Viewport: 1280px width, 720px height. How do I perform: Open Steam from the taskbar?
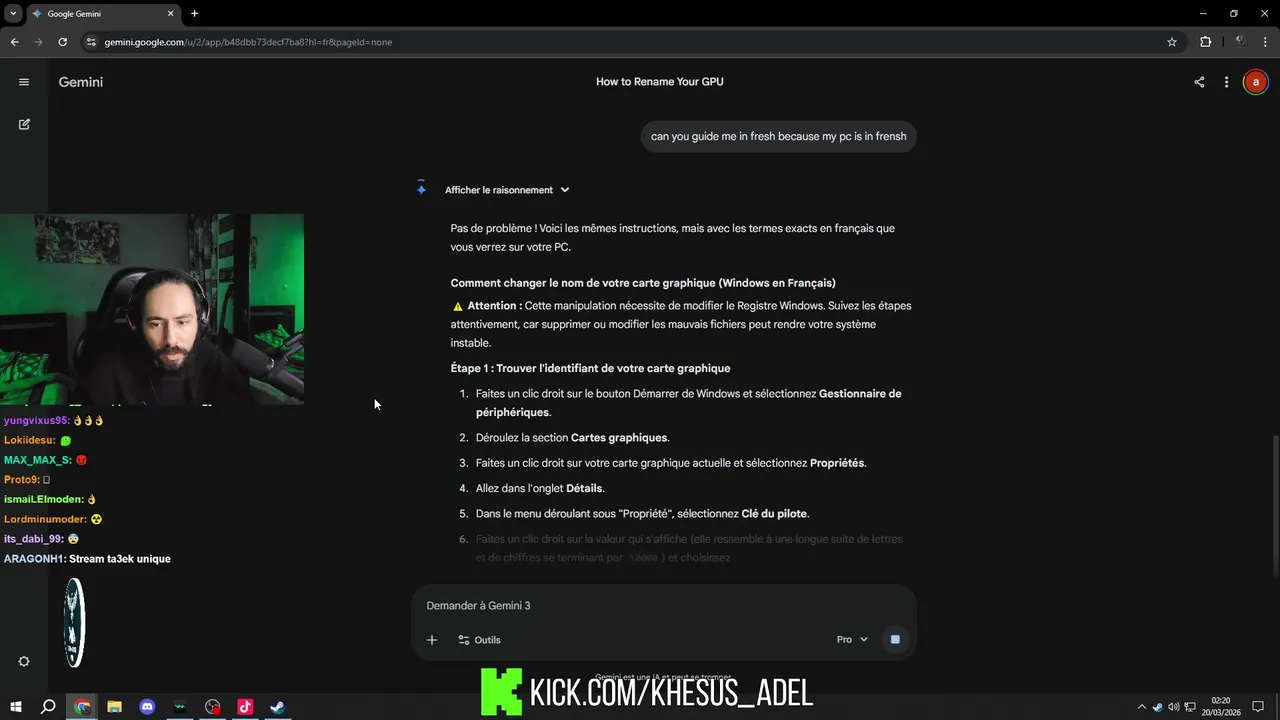277,707
